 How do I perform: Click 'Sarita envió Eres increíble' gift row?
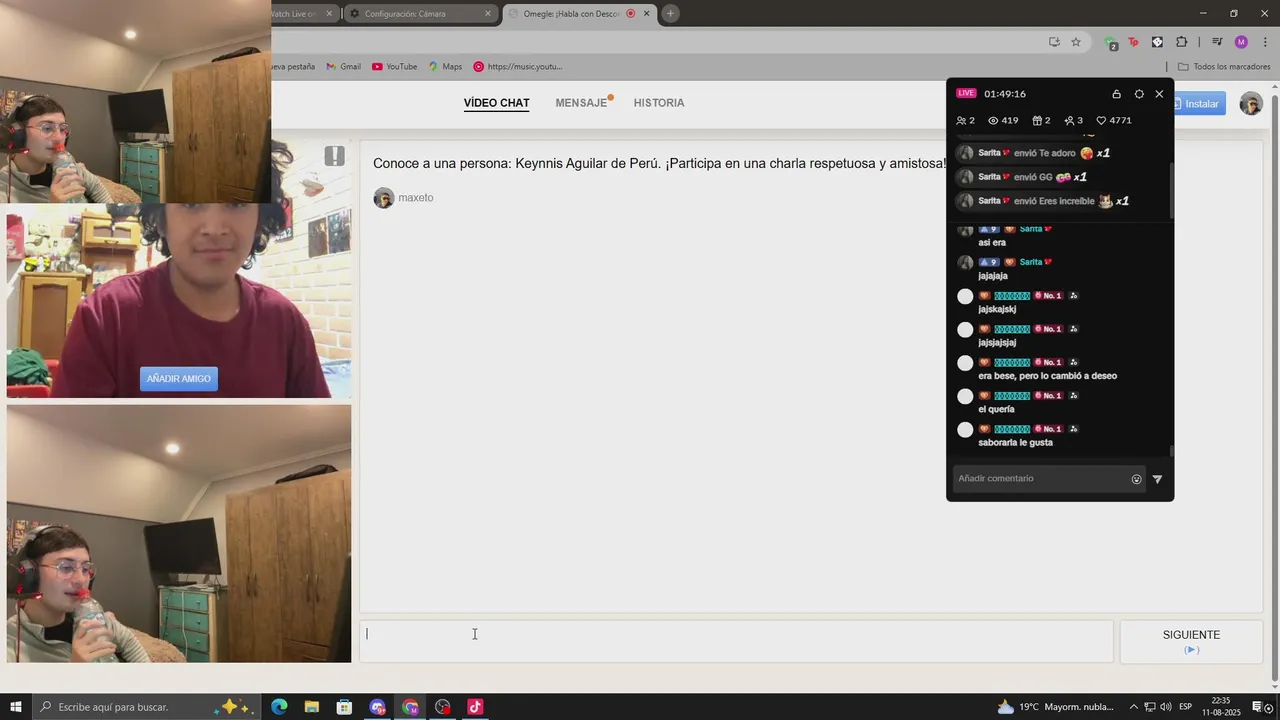(1043, 201)
